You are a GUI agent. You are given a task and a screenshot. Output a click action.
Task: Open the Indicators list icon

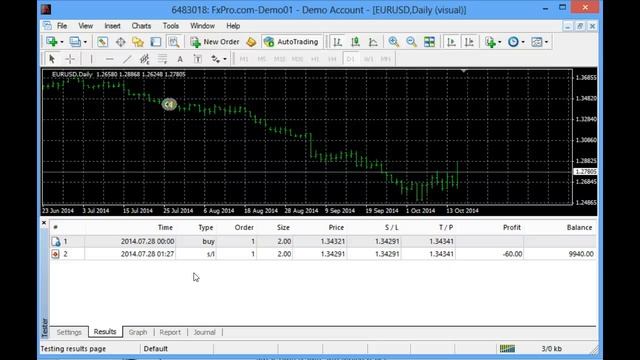(490, 42)
